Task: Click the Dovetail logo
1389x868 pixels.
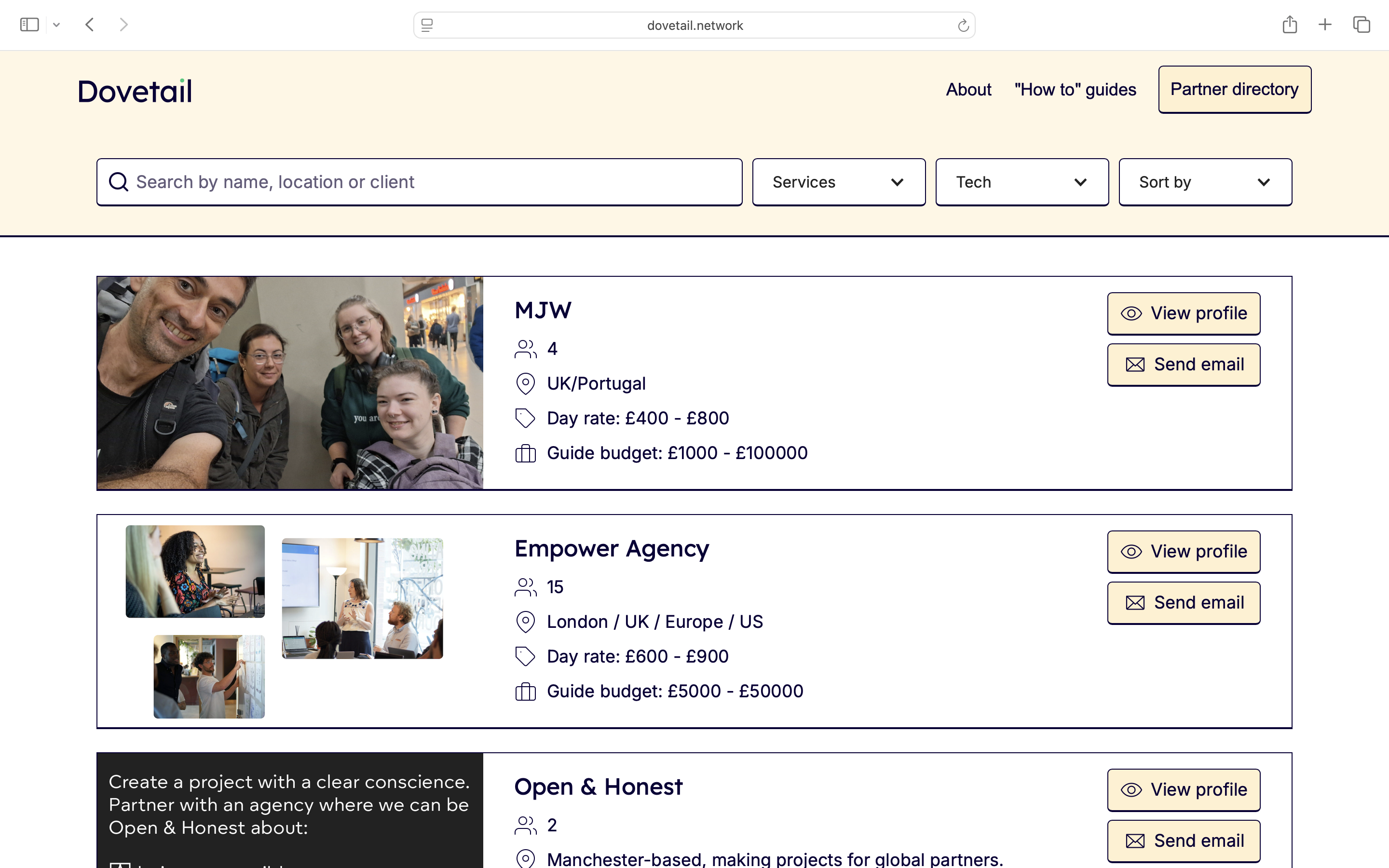Action: 135,91
